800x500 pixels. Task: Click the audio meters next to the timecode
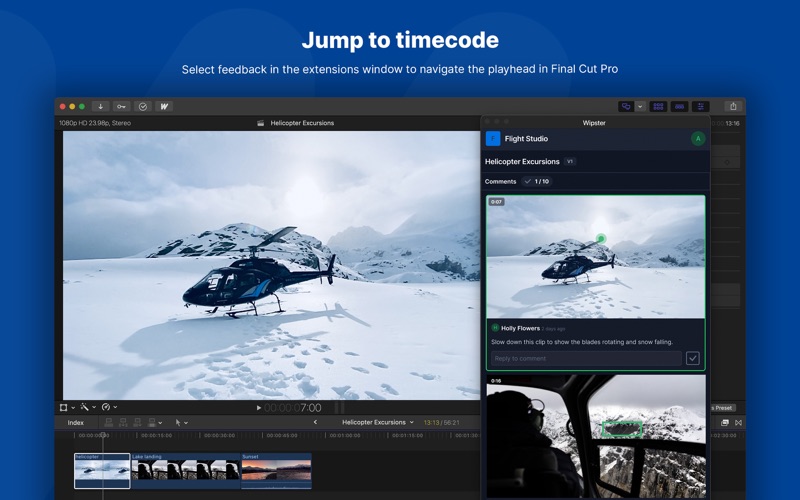coord(339,408)
